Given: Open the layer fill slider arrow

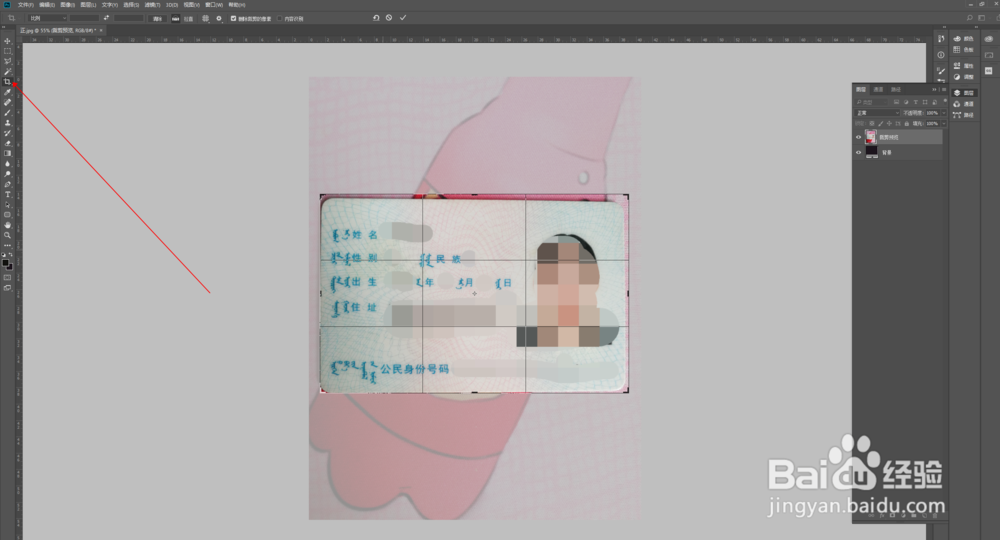Looking at the screenshot, I should [944, 124].
